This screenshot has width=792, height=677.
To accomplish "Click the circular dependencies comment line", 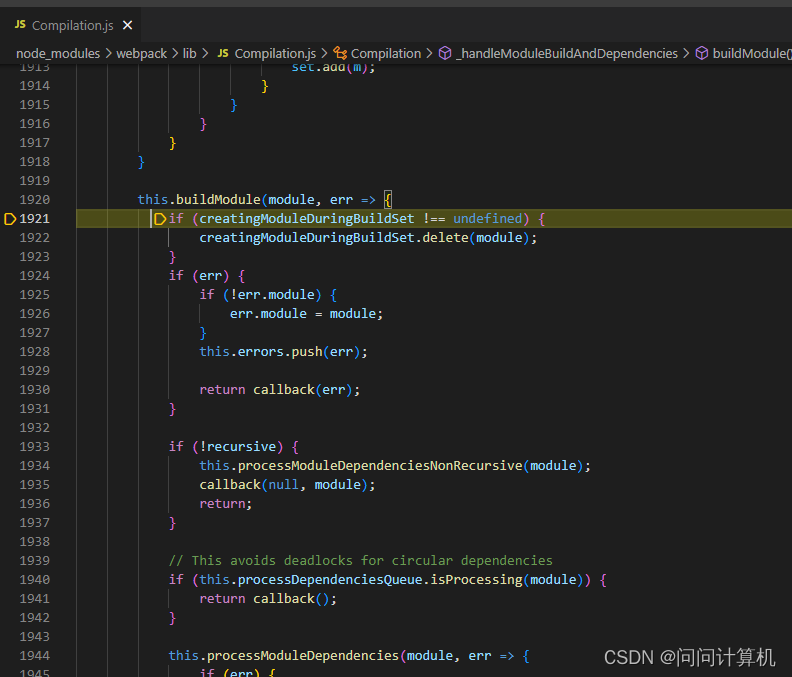I will tap(361, 561).
